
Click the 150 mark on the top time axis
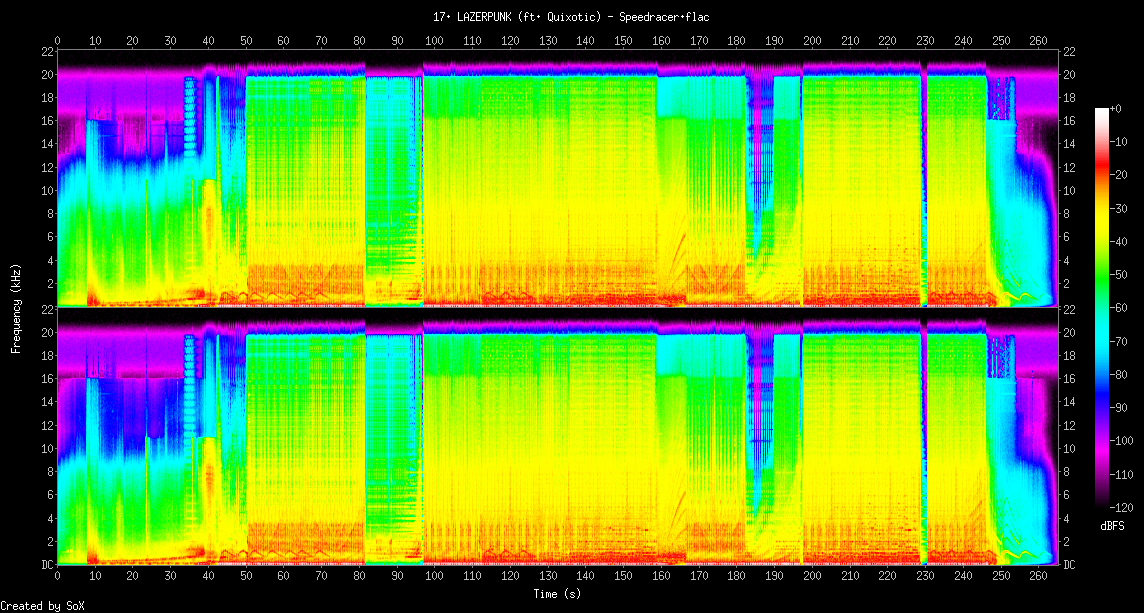click(623, 41)
